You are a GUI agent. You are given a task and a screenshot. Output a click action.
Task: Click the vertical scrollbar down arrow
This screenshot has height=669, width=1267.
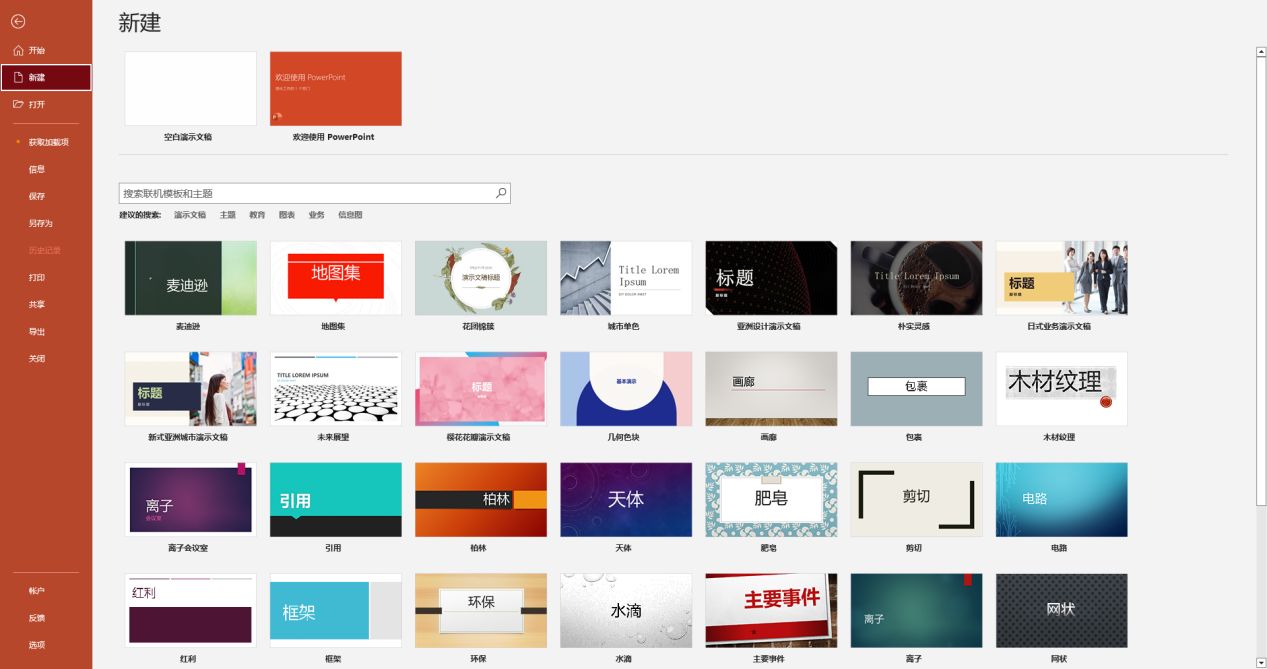(1261, 662)
